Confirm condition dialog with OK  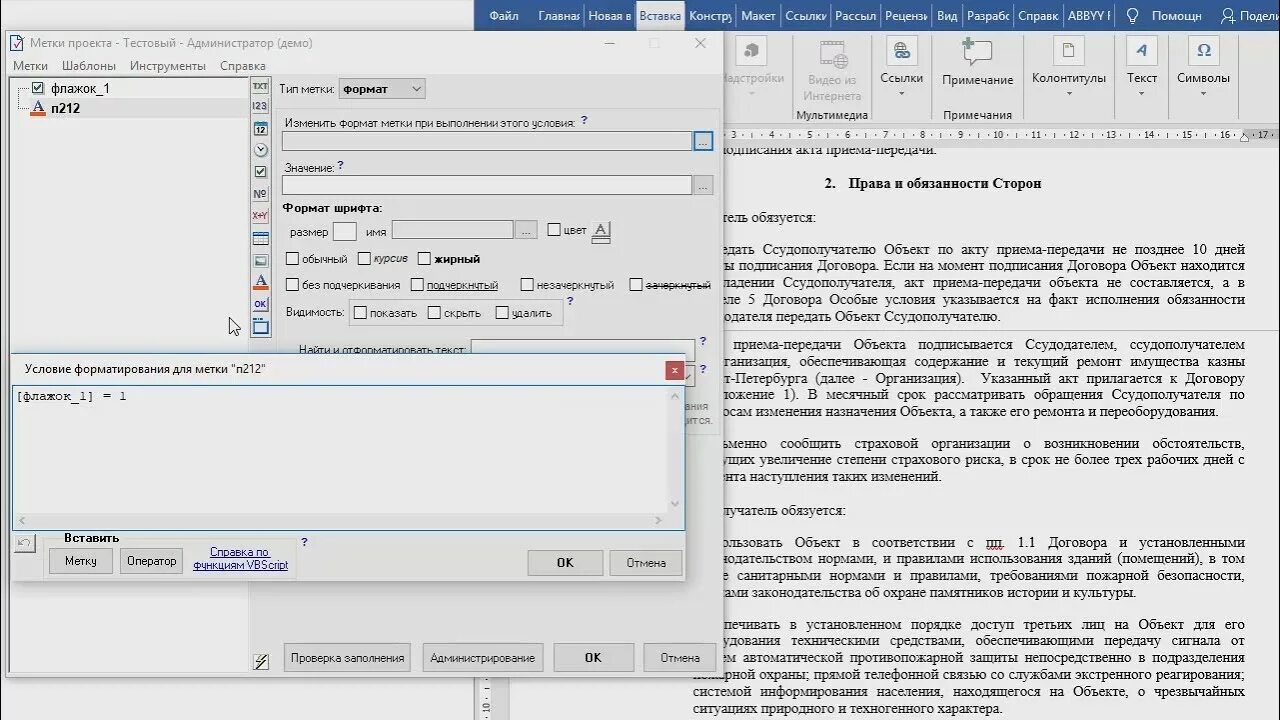coord(565,563)
